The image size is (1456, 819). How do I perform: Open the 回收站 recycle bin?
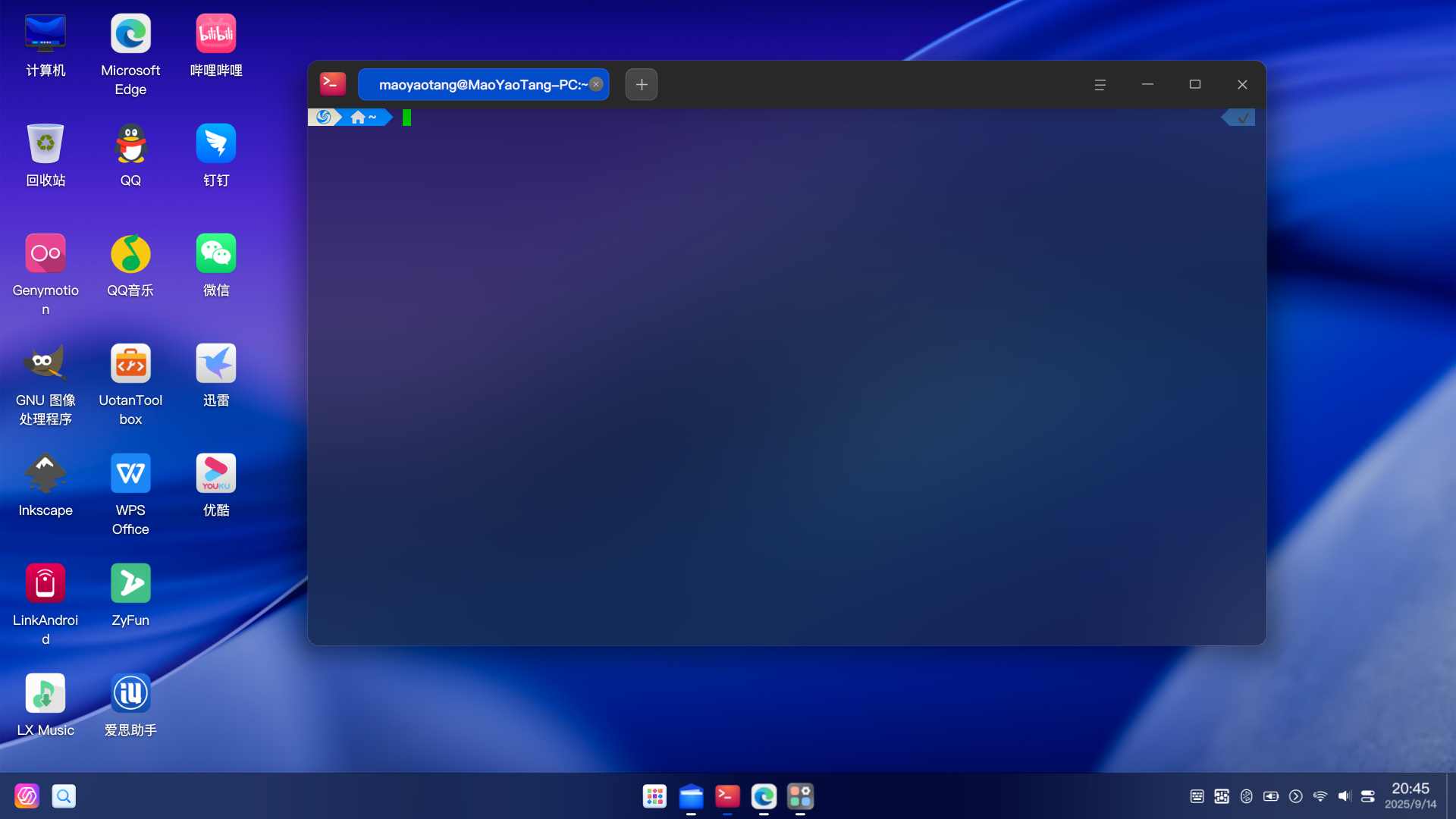pos(45,155)
